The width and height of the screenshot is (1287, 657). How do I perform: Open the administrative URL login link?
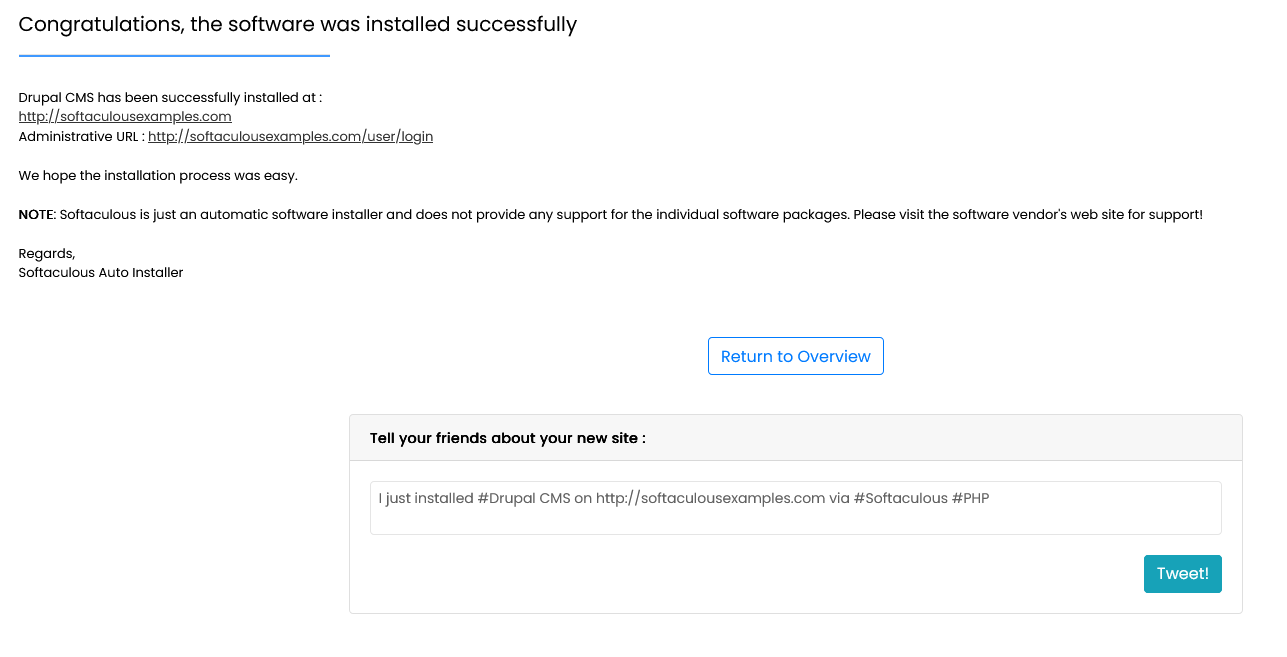click(290, 136)
